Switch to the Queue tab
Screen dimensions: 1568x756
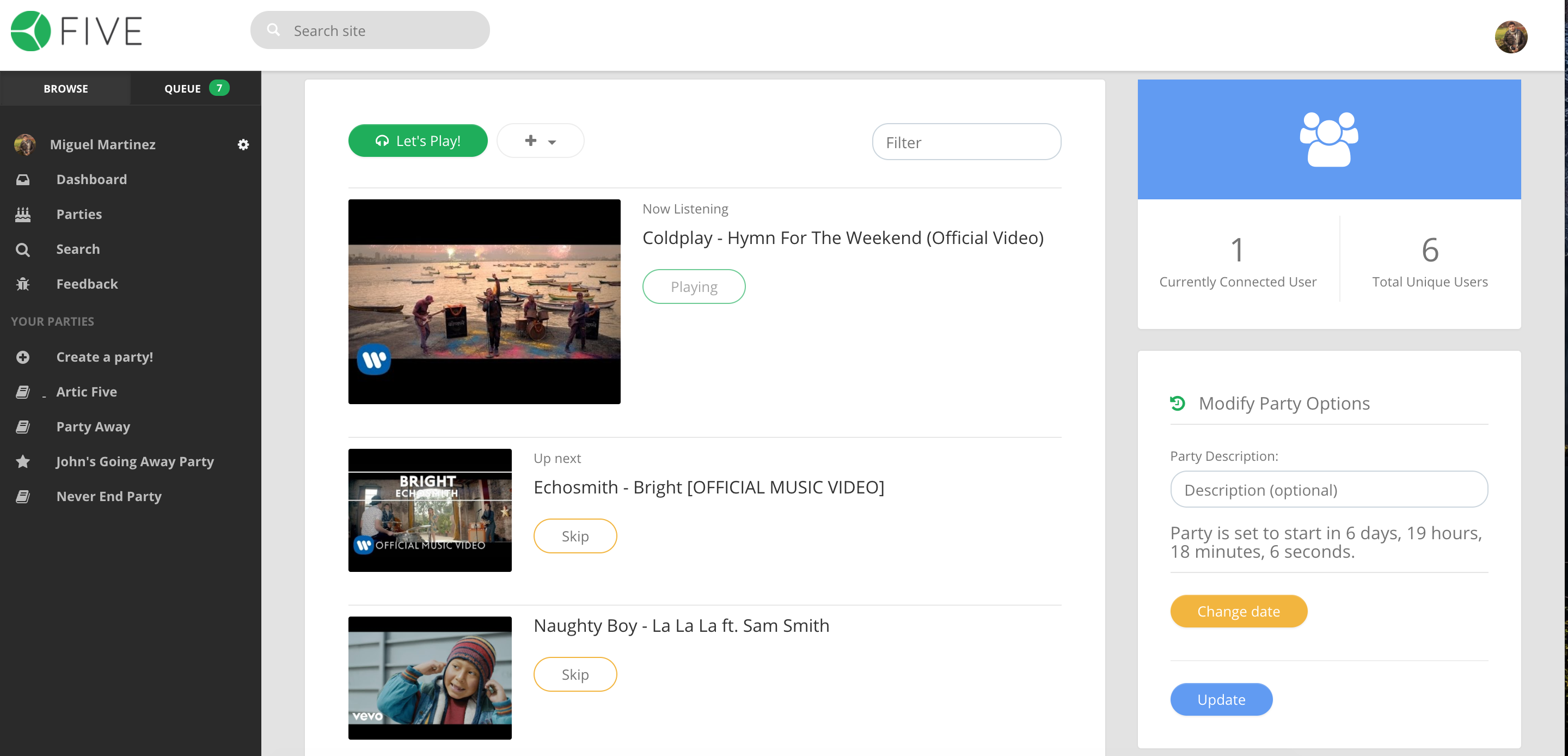195,88
